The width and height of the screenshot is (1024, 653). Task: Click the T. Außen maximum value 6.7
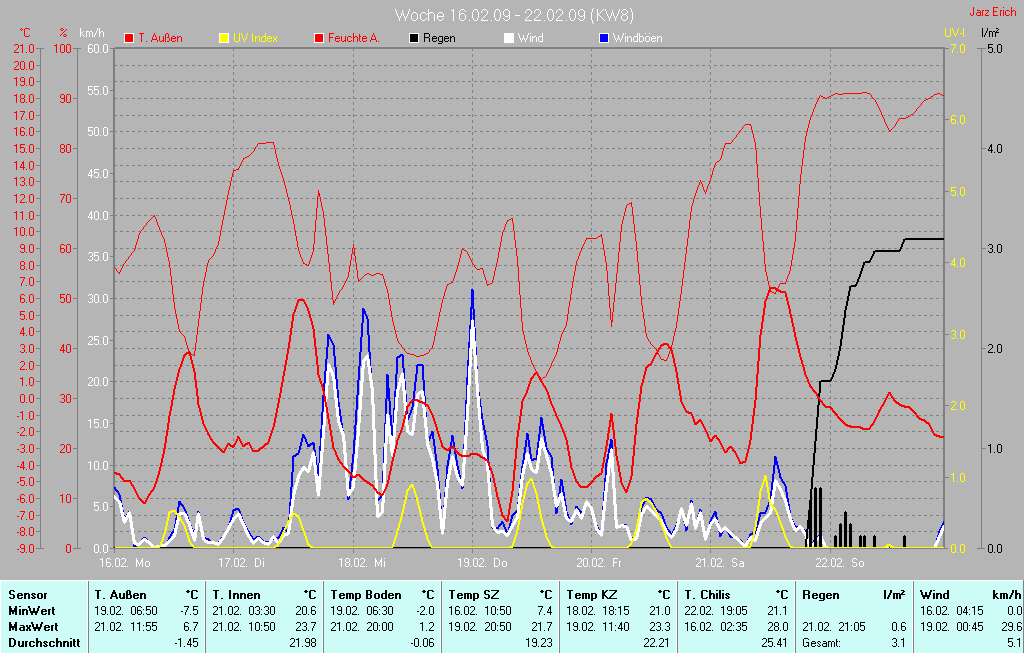tap(191, 627)
